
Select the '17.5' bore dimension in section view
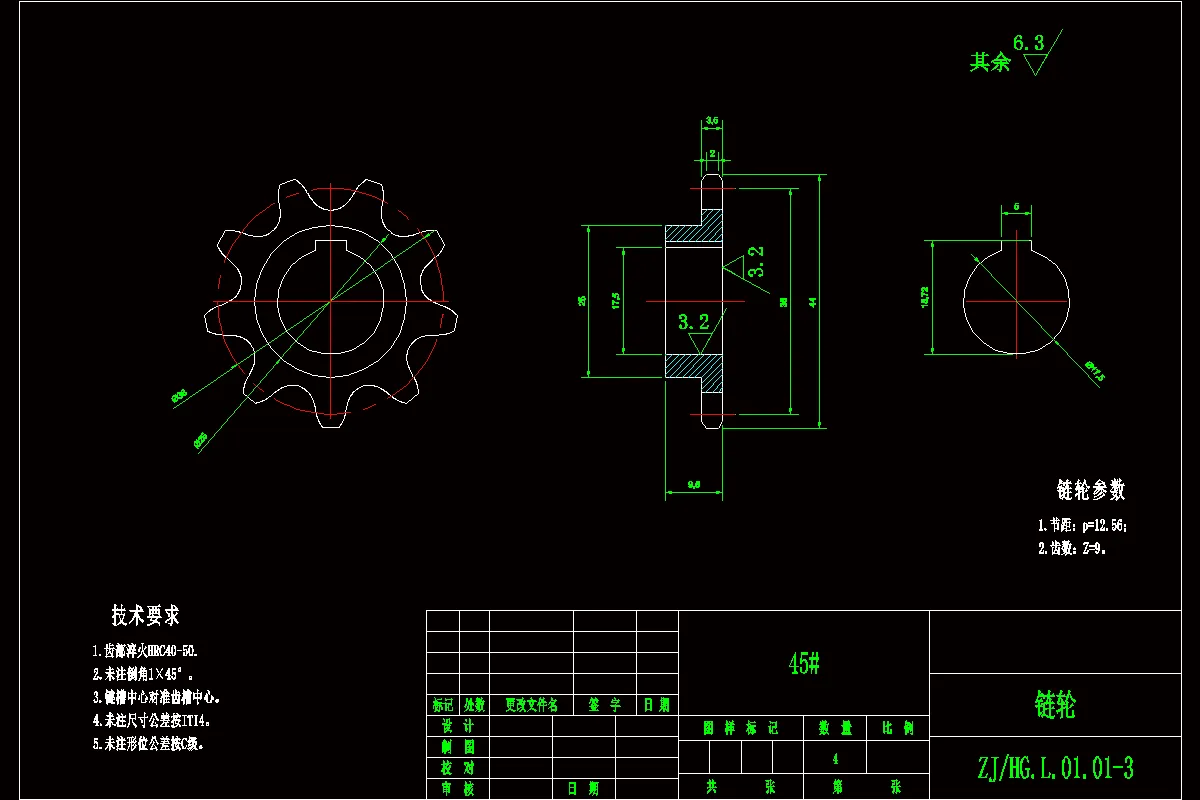[x=615, y=300]
